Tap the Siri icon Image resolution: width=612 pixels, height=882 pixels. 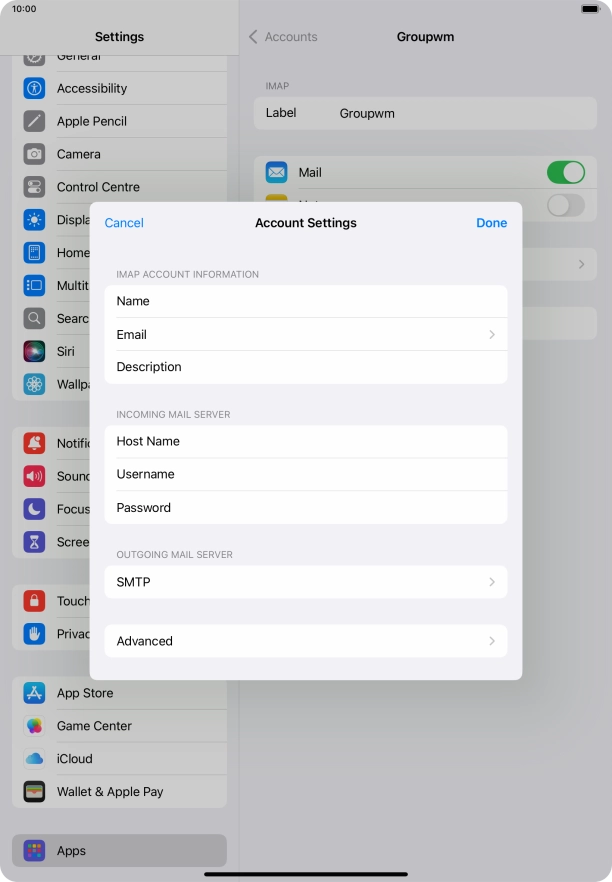pos(35,351)
